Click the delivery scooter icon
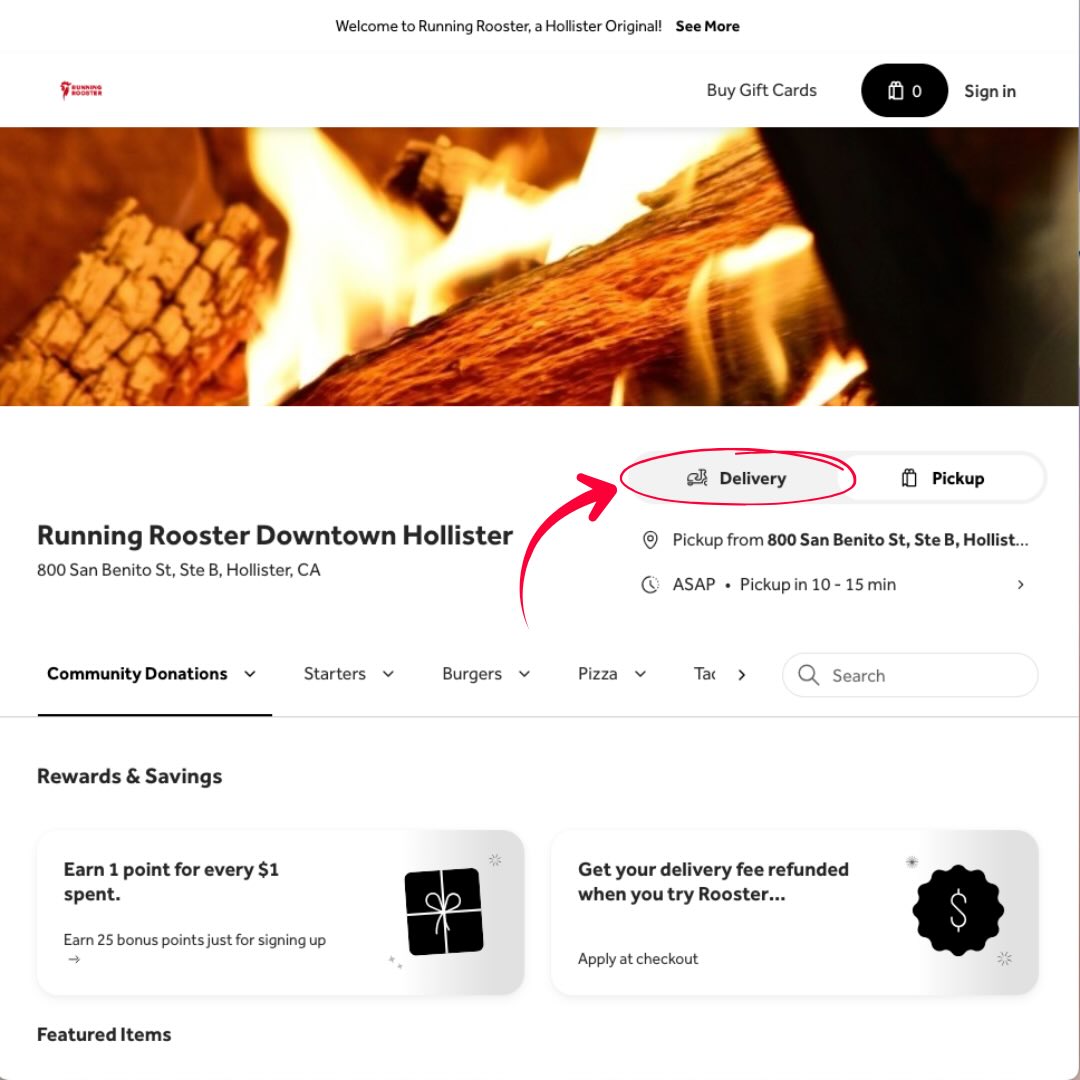Screen dimensions: 1080x1080 point(697,478)
